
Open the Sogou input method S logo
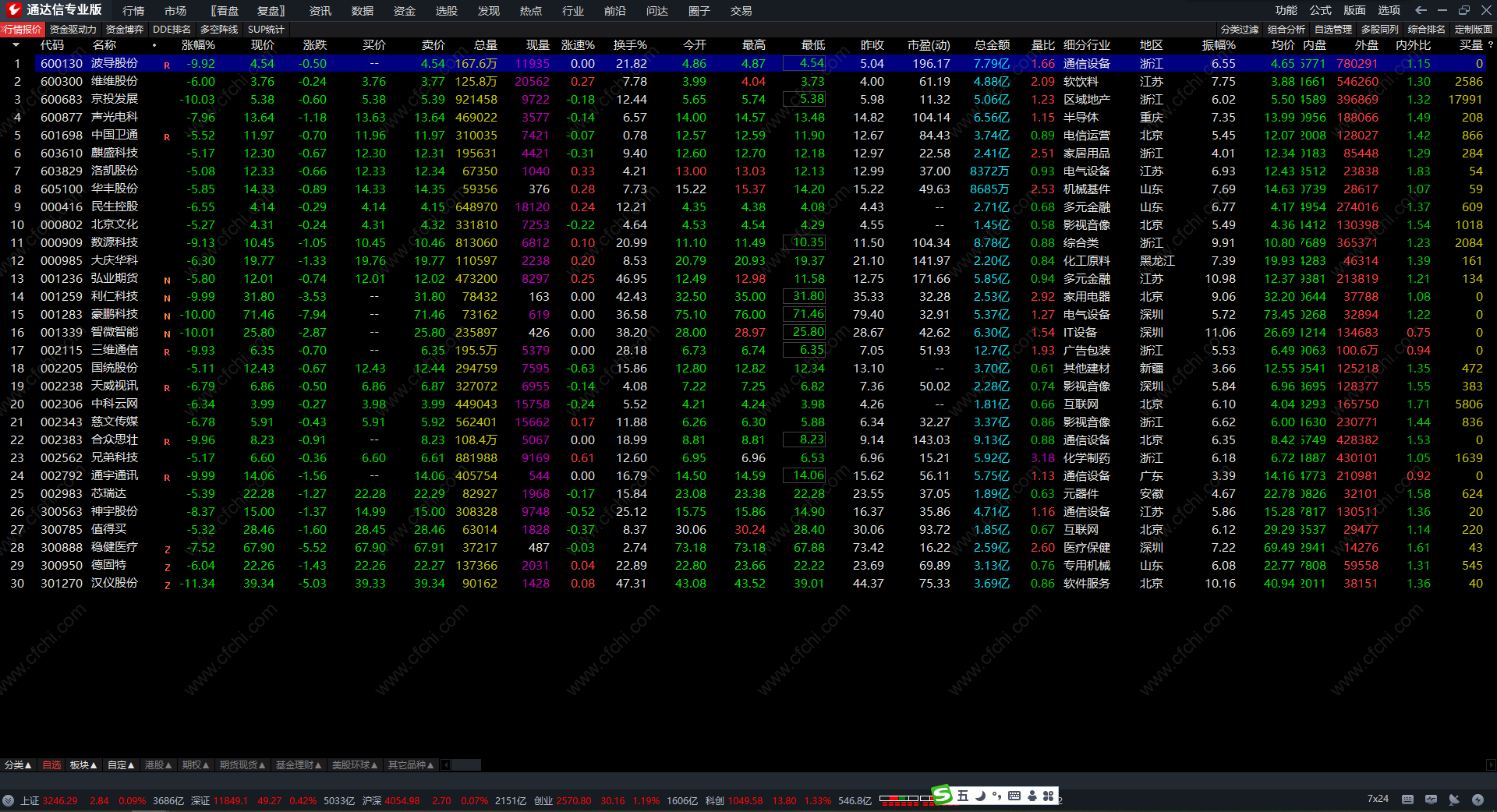942,795
